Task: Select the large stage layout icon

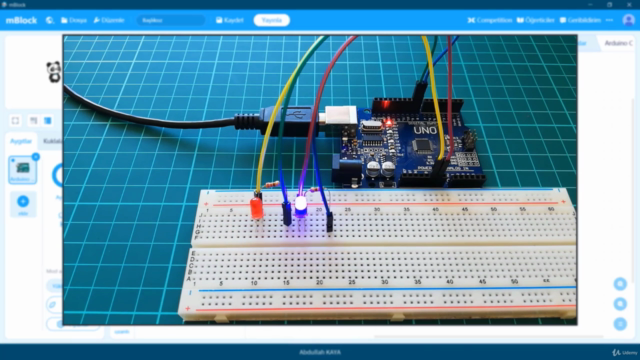Action: tap(48, 120)
